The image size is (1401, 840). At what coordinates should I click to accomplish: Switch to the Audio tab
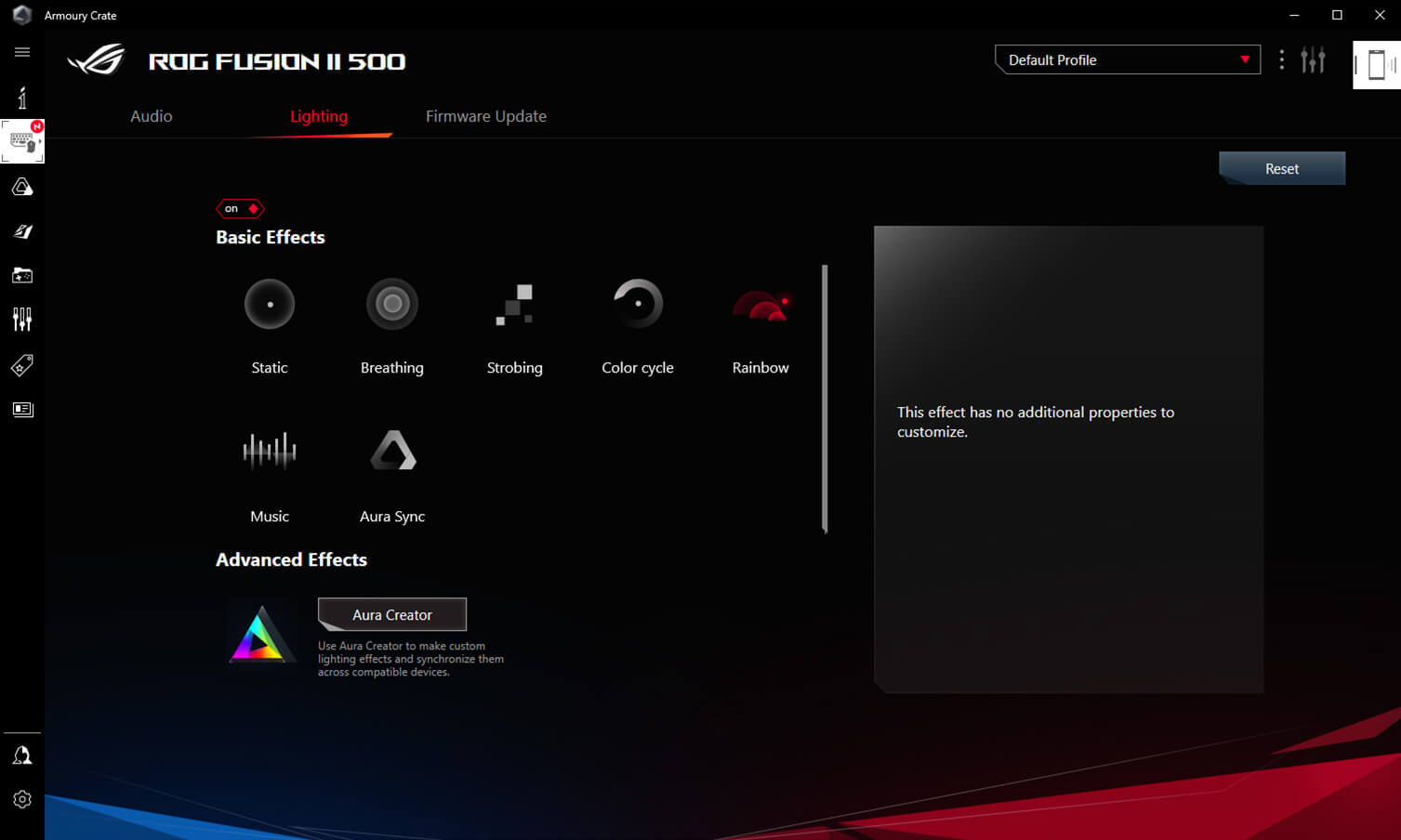tap(152, 116)
